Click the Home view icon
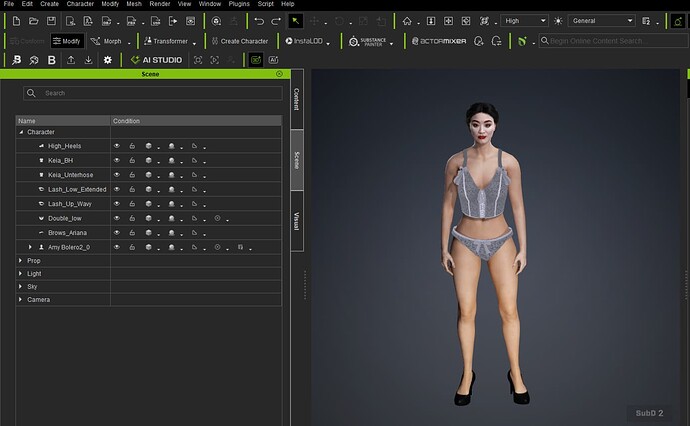The height and width of the screenshot is (426, 690). point(407,21)
